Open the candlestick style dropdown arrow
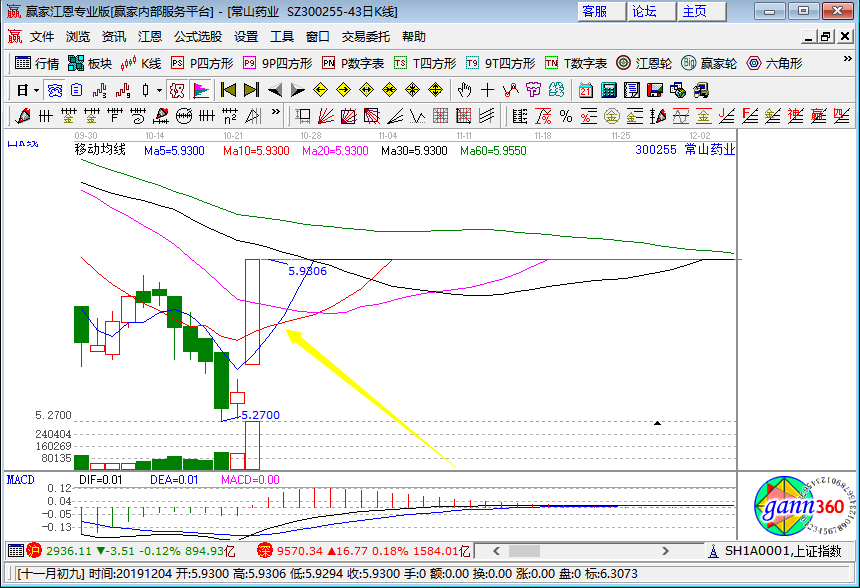The height and width of the screenshot is (588, 860). [x=160, y=90]
